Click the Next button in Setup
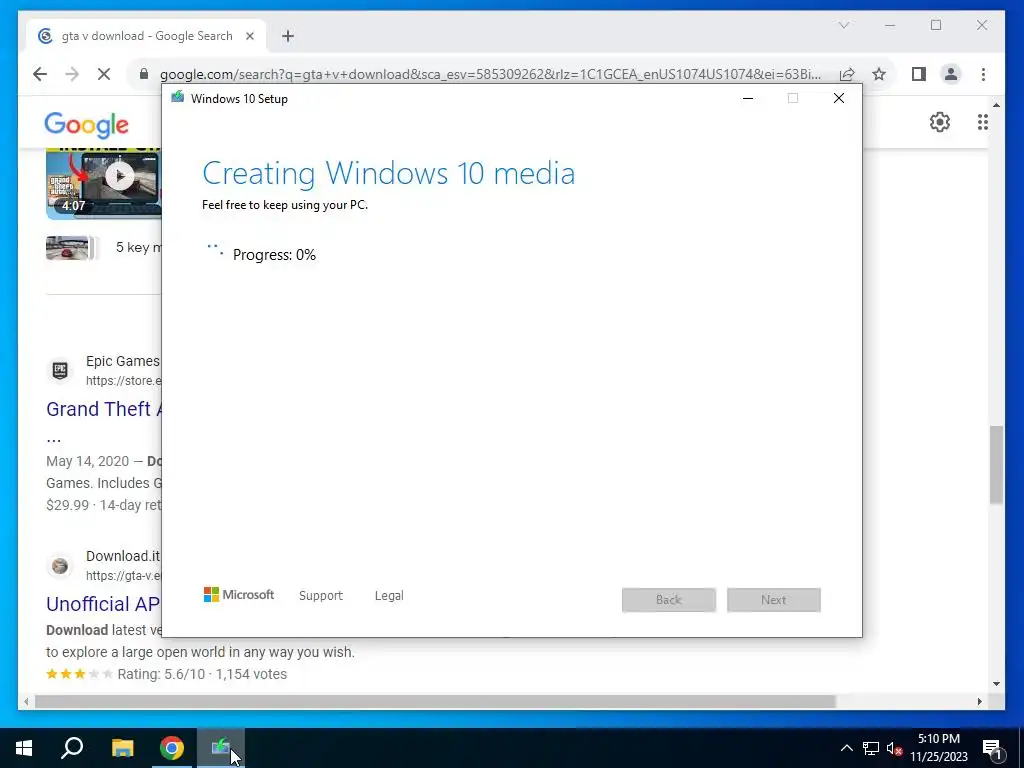1024x768 pixels. tap(774, 600)
